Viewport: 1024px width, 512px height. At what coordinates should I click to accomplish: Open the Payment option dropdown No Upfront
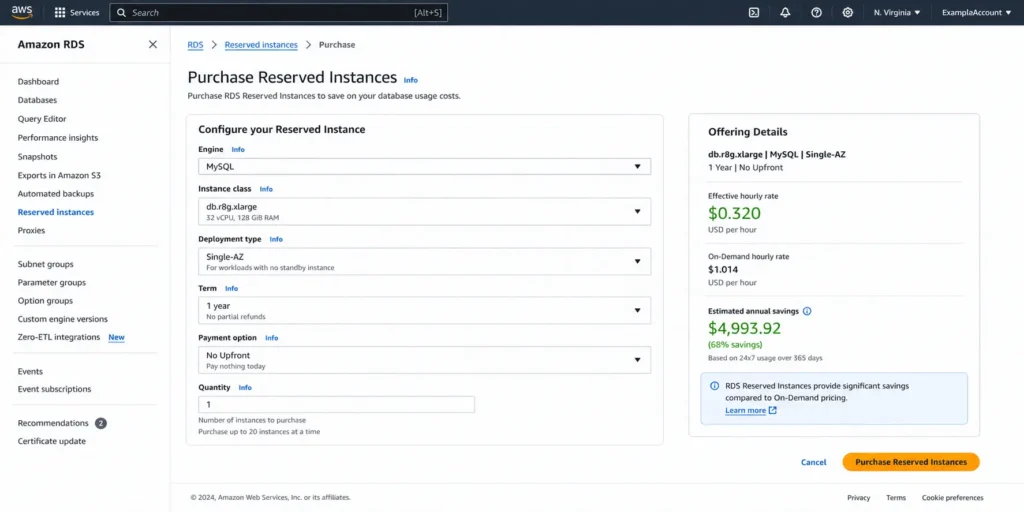pyautogui.click(x=424, y=360)
